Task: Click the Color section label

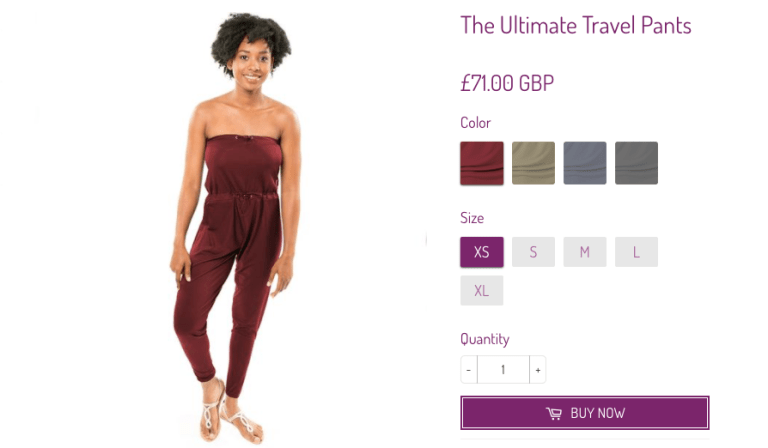Action: coord(475,122)
